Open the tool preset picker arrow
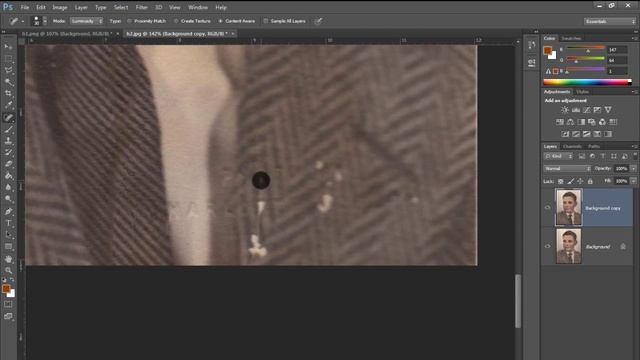640x360 pixels. (23, 21)
